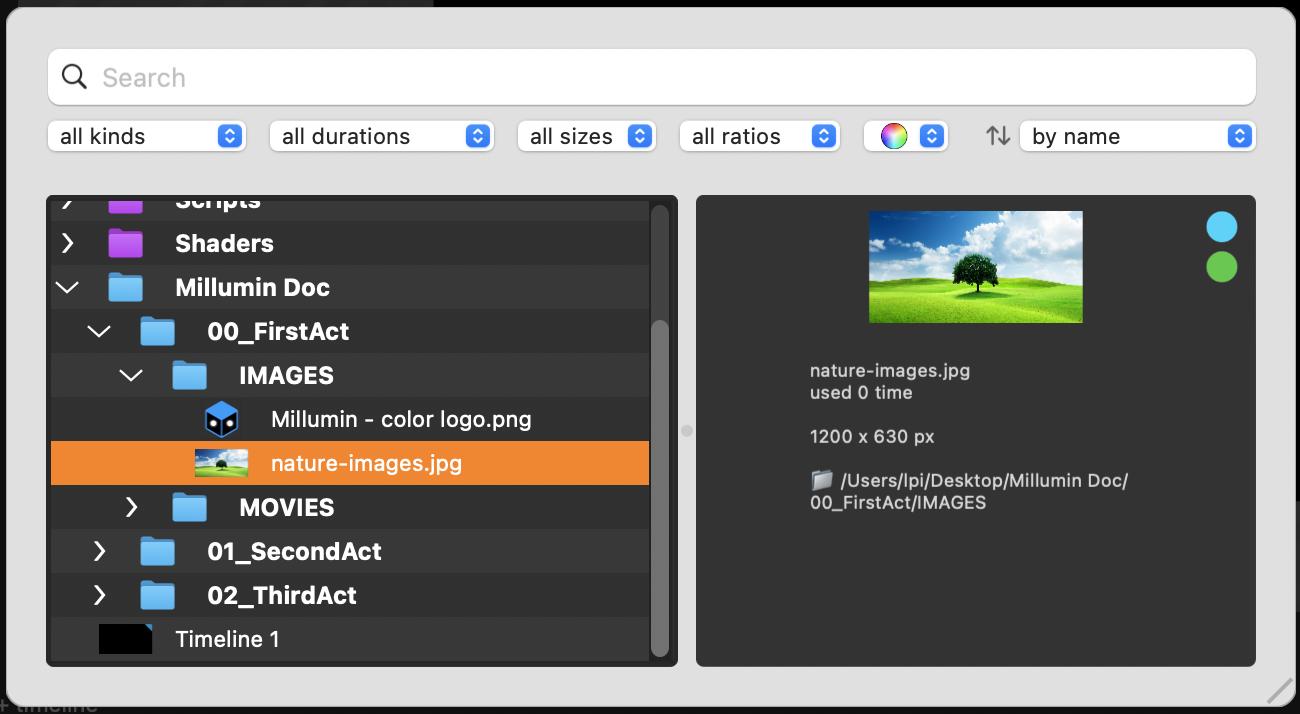Screen dimensions: 1300x714
Task: Collapse the 00_FirstAct folder
Action: pyautogui.click(x=99, y=332)
